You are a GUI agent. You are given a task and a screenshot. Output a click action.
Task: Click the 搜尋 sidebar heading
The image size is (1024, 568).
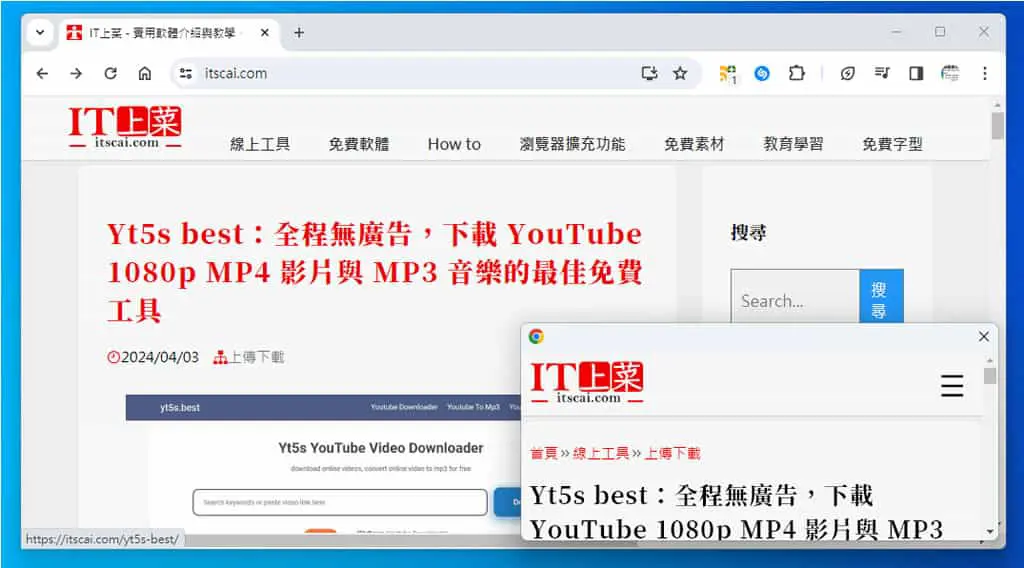748,232
